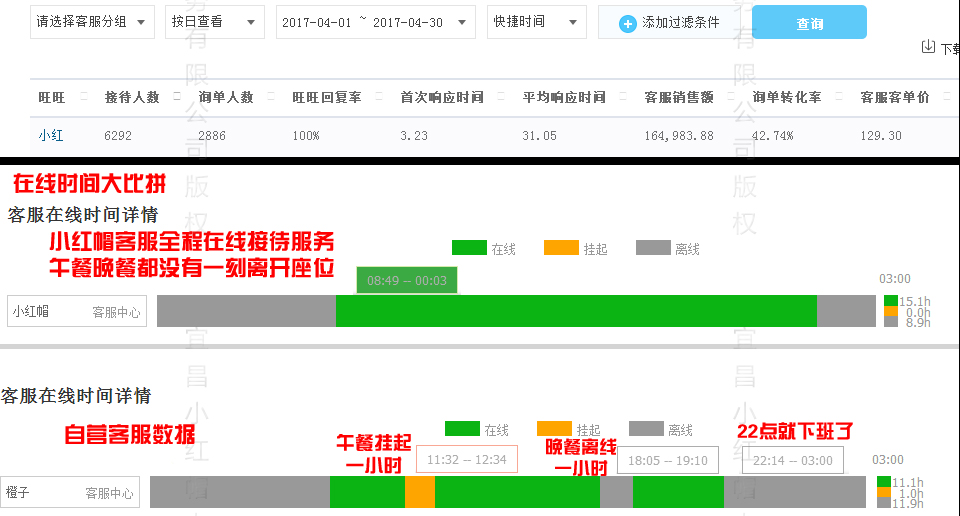
Task: Click the blue 查询 button
Action: click(x=809, y=23)
